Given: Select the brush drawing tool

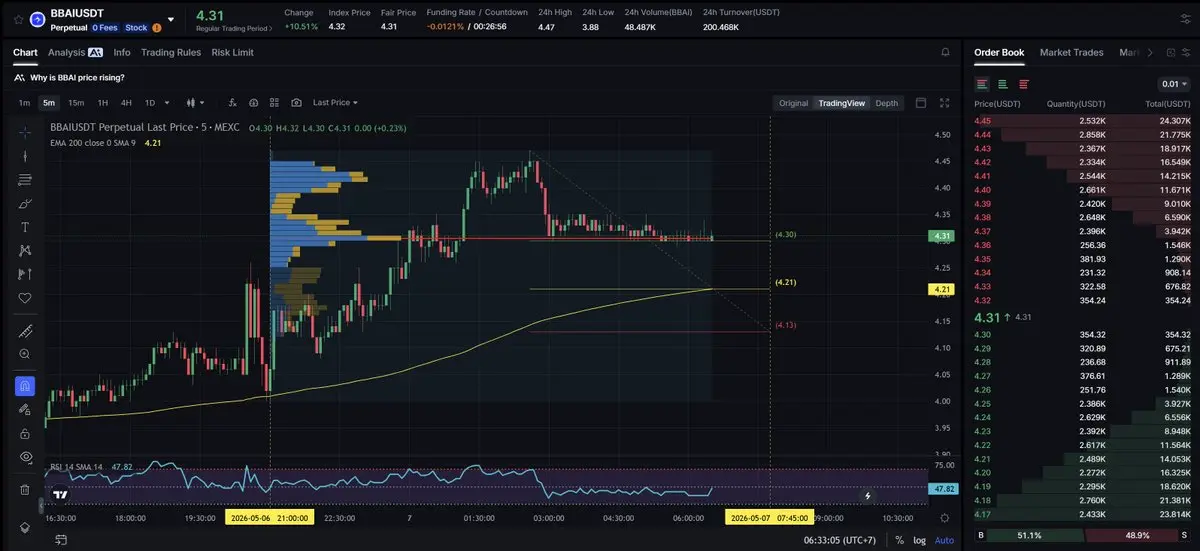Looking at the screenshot, I should (25, 203).
